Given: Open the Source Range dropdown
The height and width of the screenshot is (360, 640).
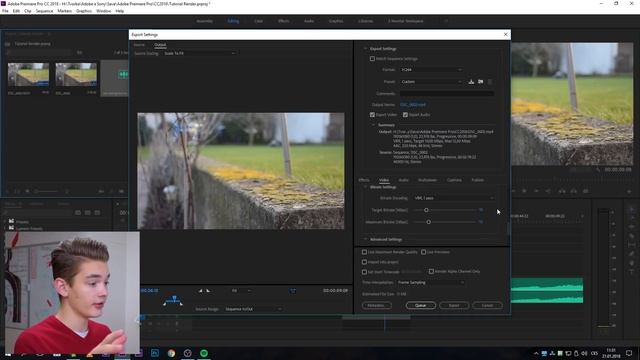Looking at the screenshot, I should [x=253, y=309].
